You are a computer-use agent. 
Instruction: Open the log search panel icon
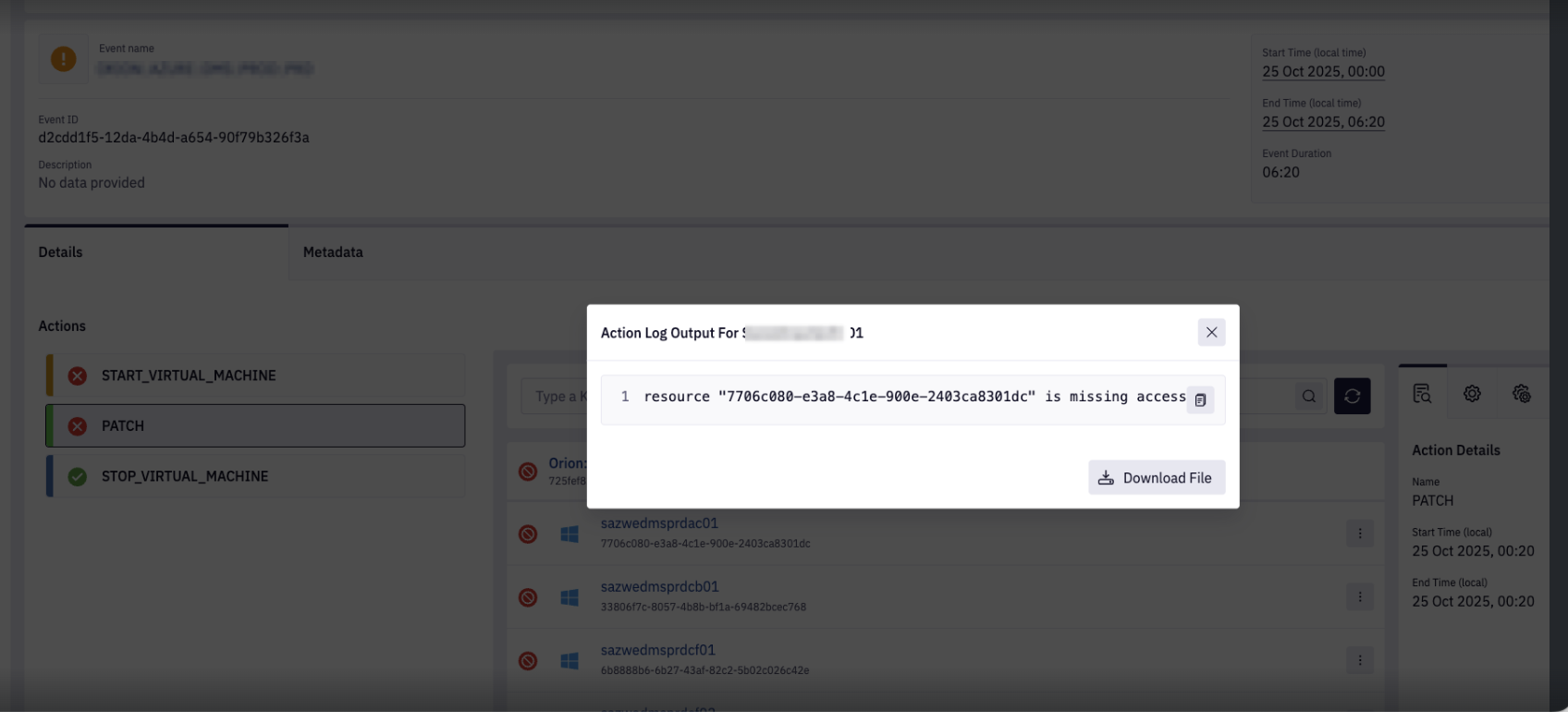[x=1422, y=394]
